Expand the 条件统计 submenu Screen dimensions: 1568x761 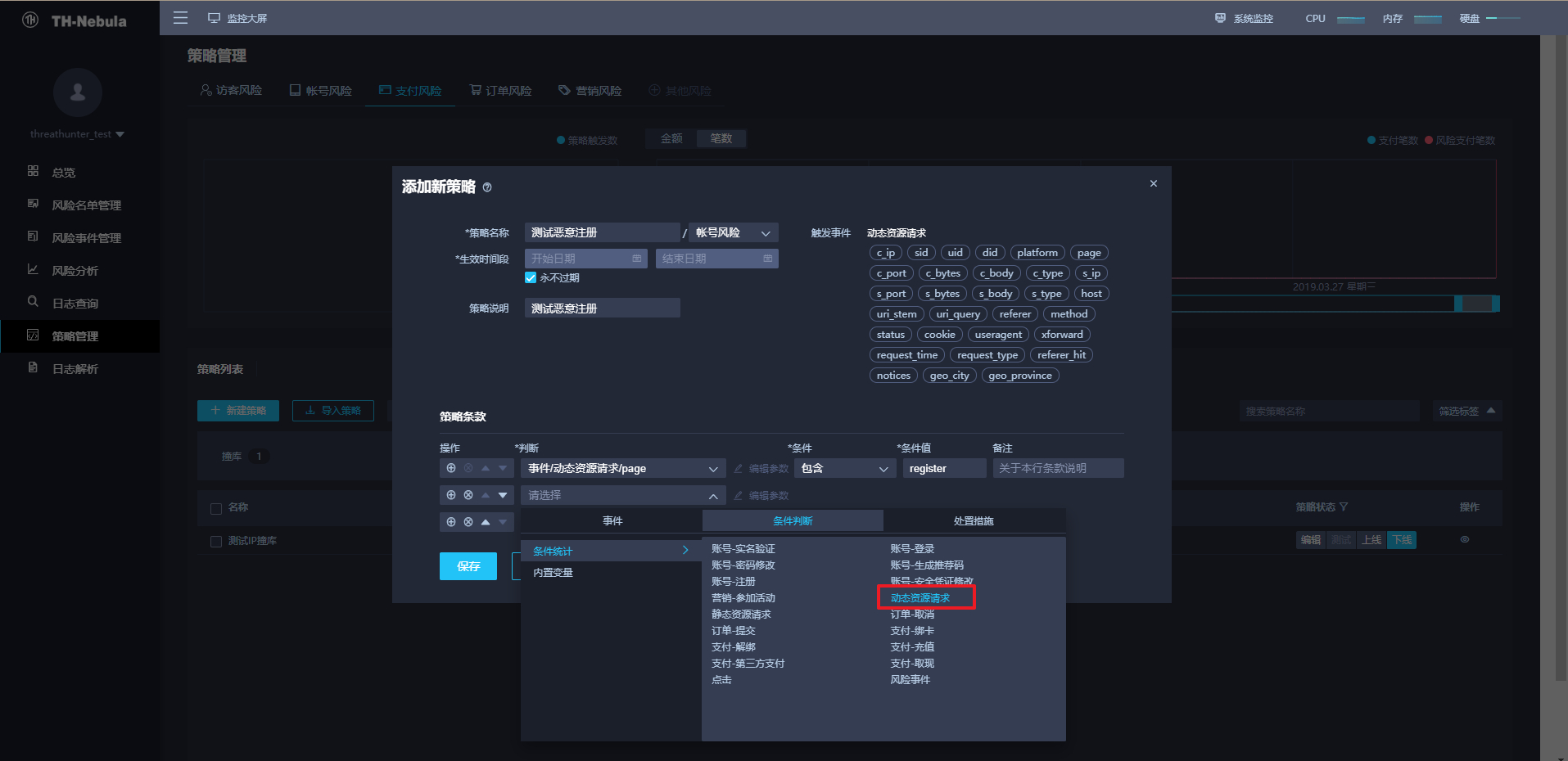[x=611, y=551]
